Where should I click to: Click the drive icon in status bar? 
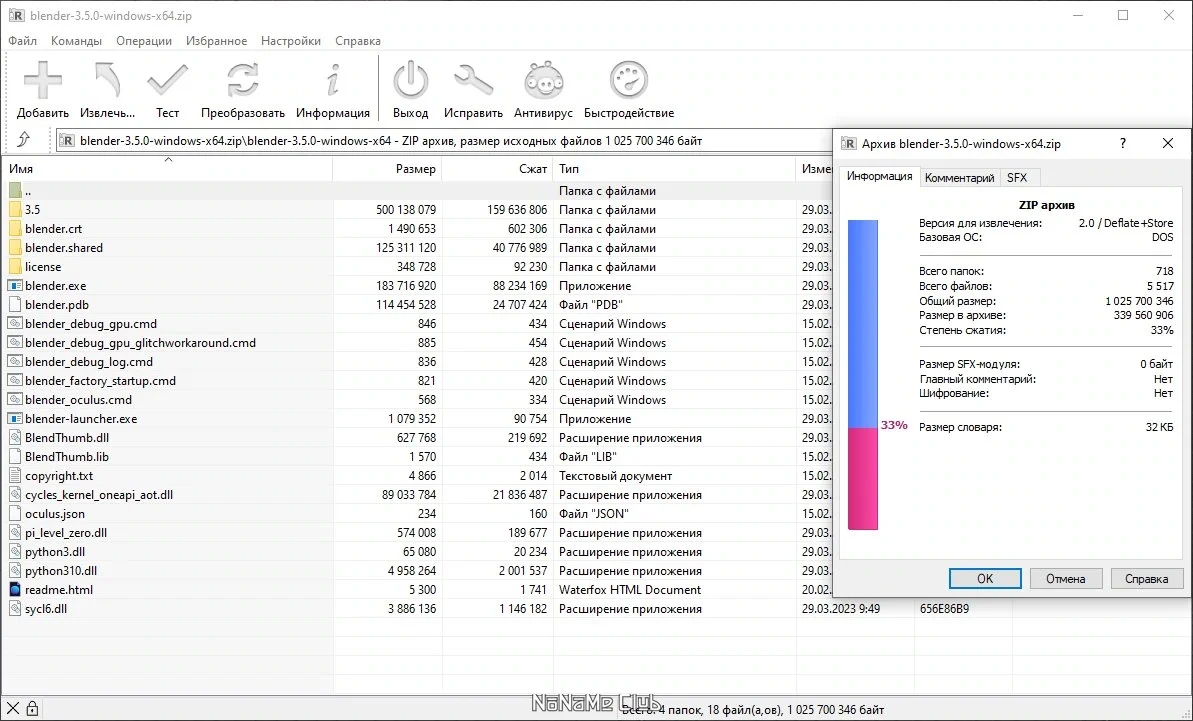(x=12, y=709)
